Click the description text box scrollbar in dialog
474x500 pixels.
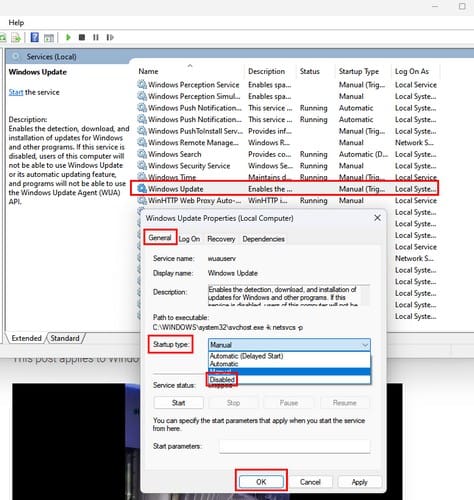(x=366, y=295)
